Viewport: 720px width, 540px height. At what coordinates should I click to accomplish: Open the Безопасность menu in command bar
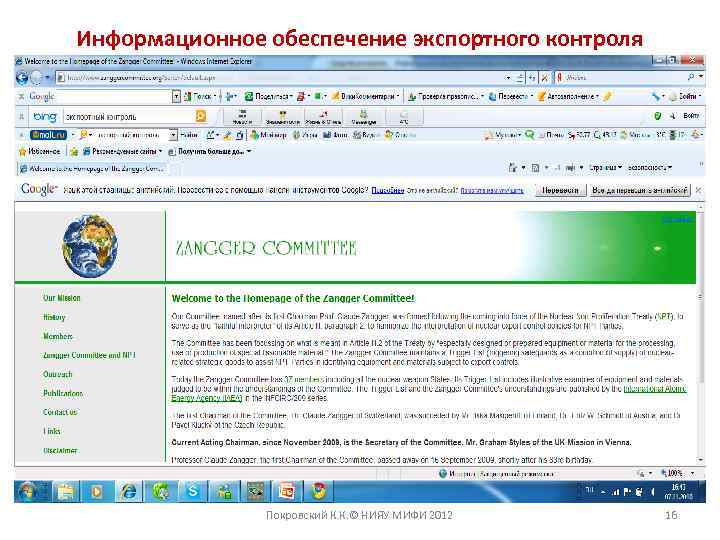[649, 168]
